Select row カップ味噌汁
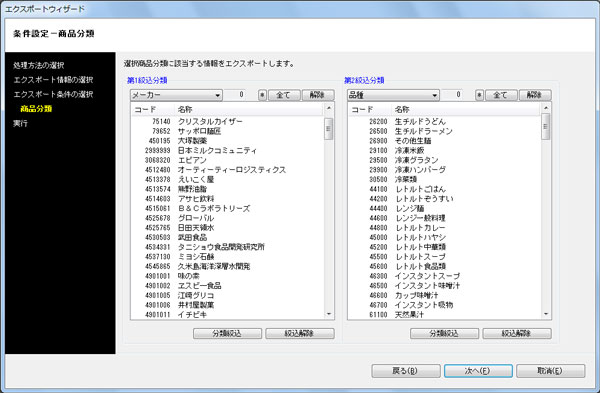The image size is (600, 393). [x=445, y=295]
